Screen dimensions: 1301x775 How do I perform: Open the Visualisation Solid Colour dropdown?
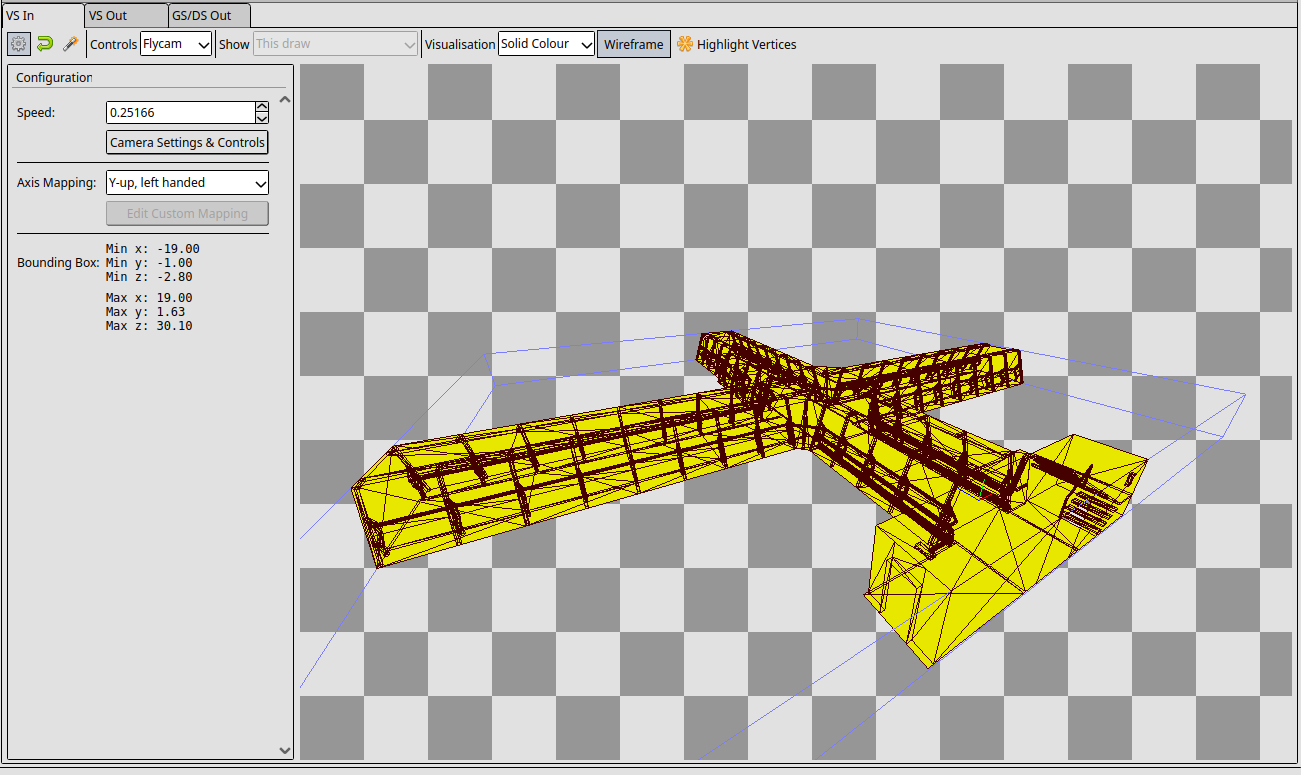pos(546,44)
